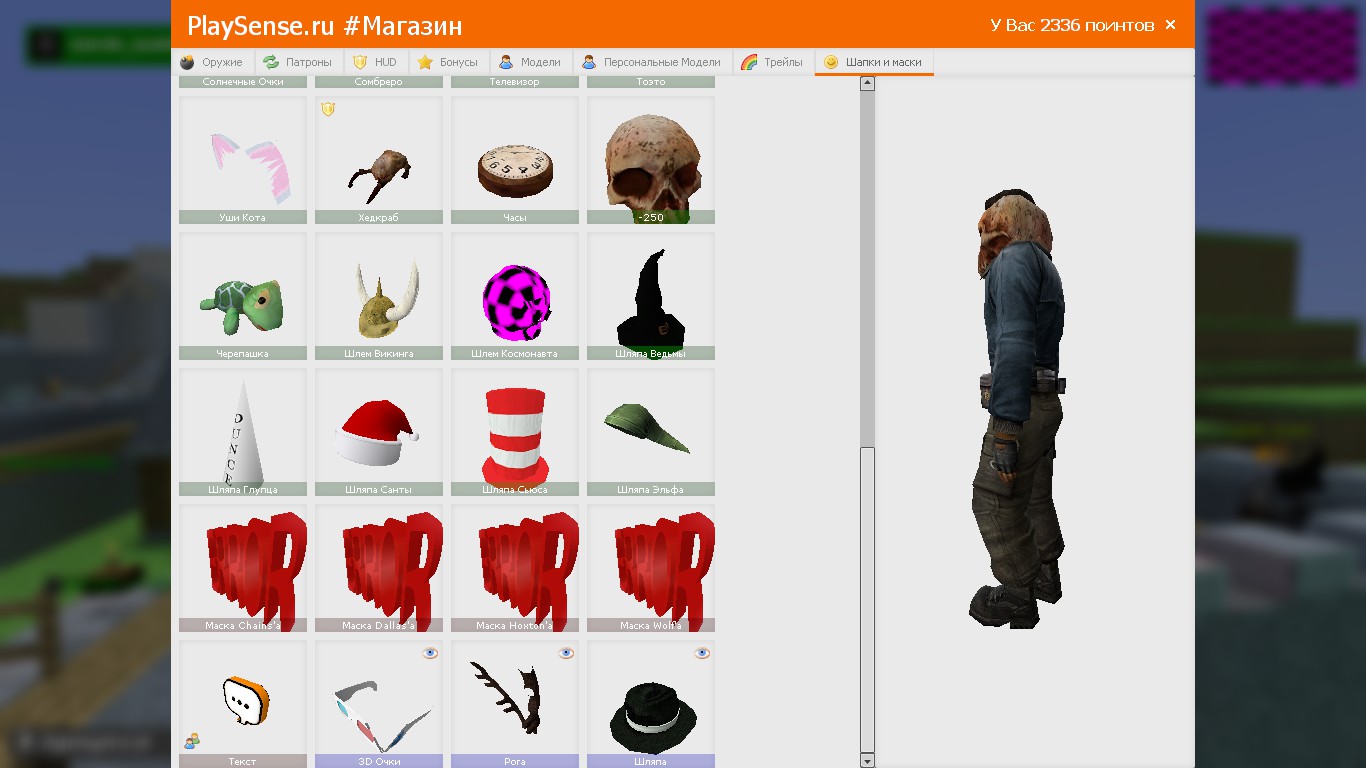
Task: Select the Маска Hoxton'a item
Action: [x=515, y=568]
